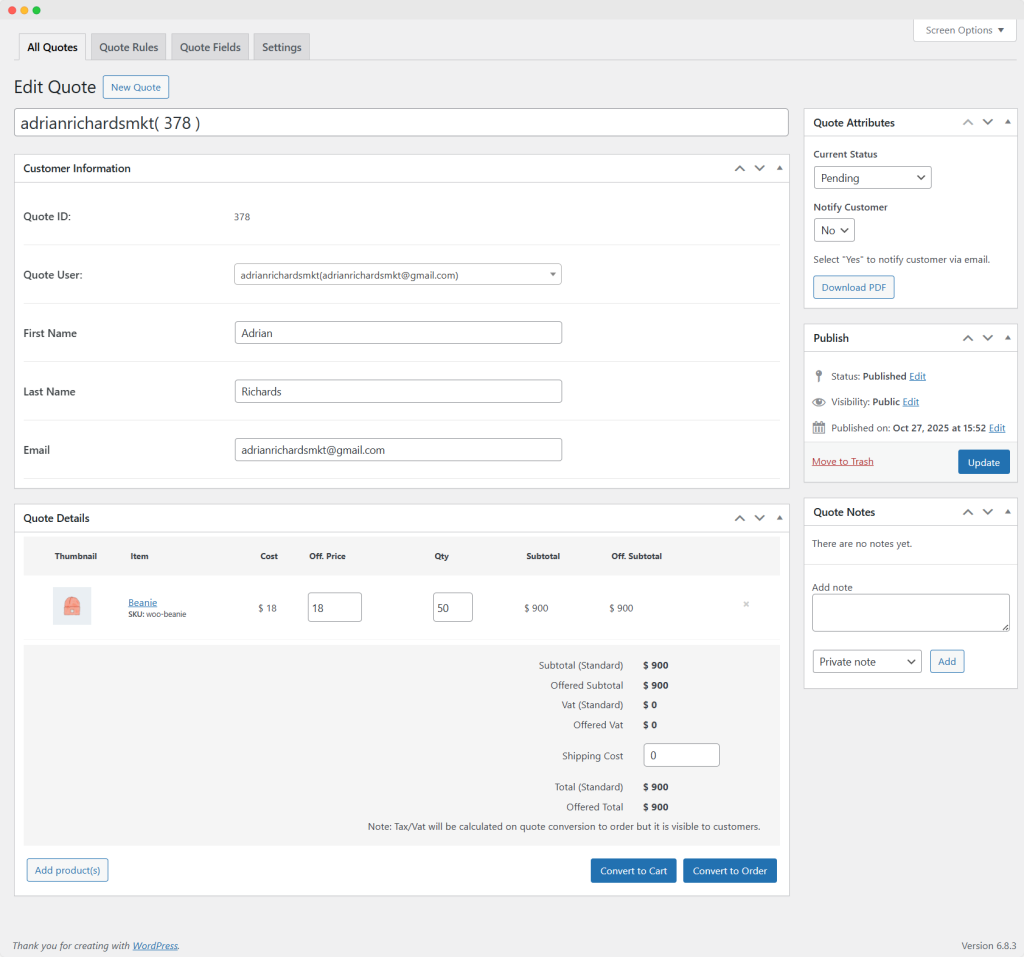1024x957 pixels.
Task: Click the Beanie product thumbnail
Action: click(72, 606)
